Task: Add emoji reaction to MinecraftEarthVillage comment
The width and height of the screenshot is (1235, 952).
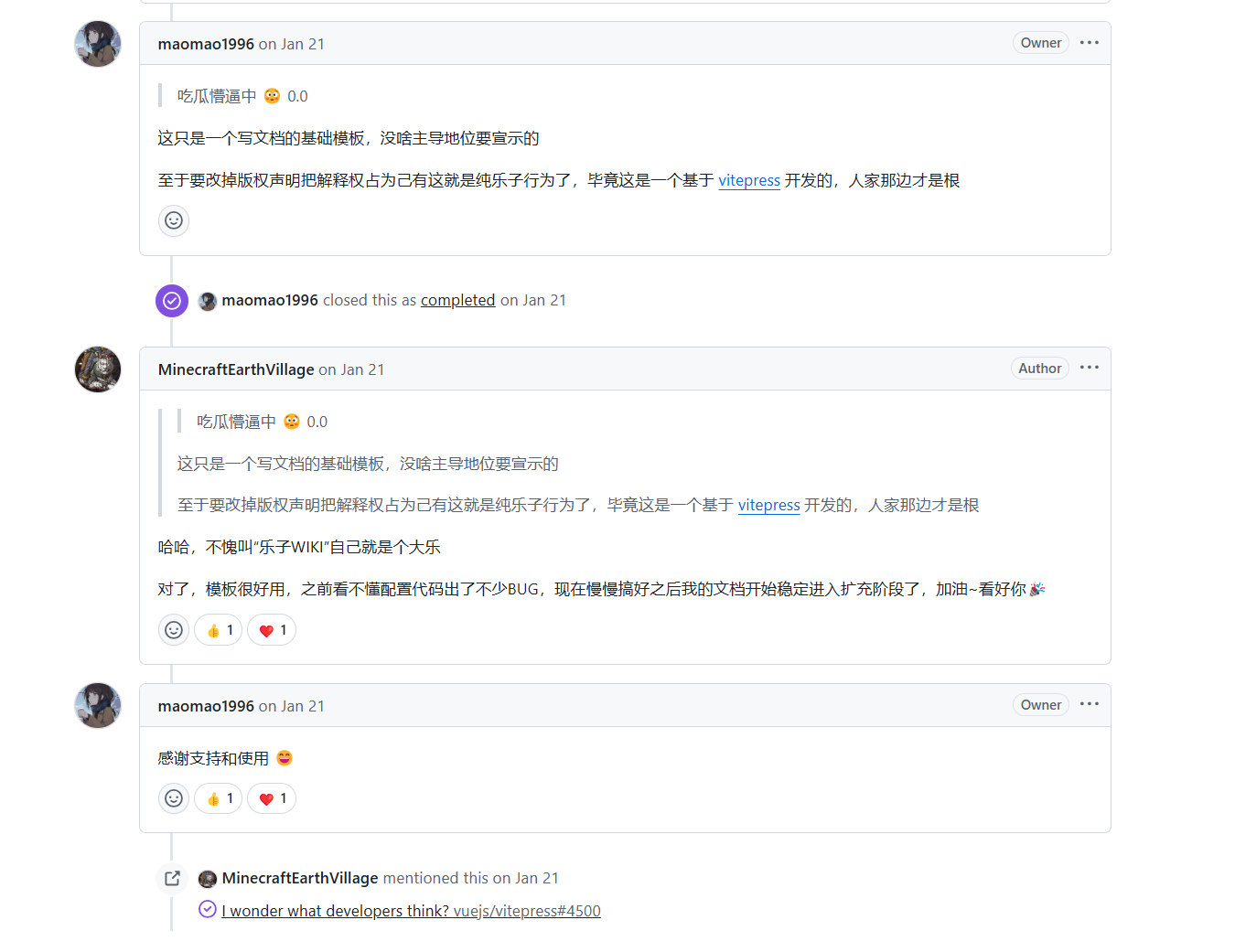Action: [x=174, y=630]
